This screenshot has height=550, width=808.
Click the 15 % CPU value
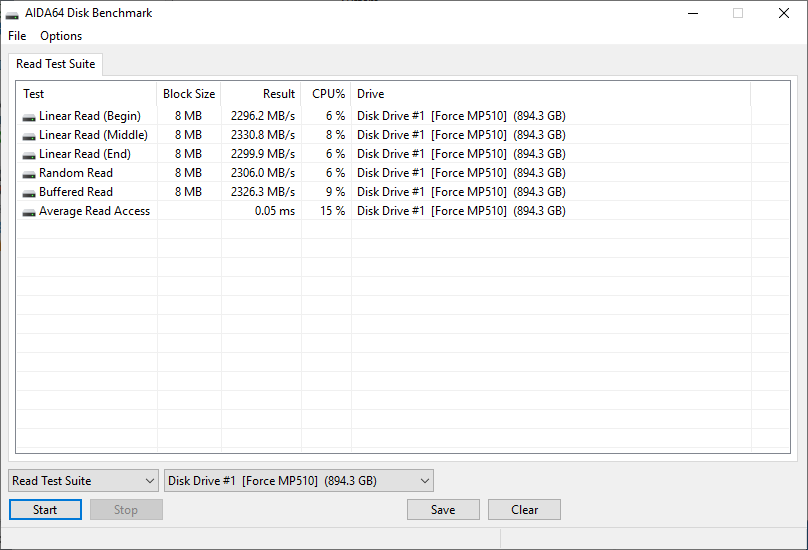tap(332, 211)
